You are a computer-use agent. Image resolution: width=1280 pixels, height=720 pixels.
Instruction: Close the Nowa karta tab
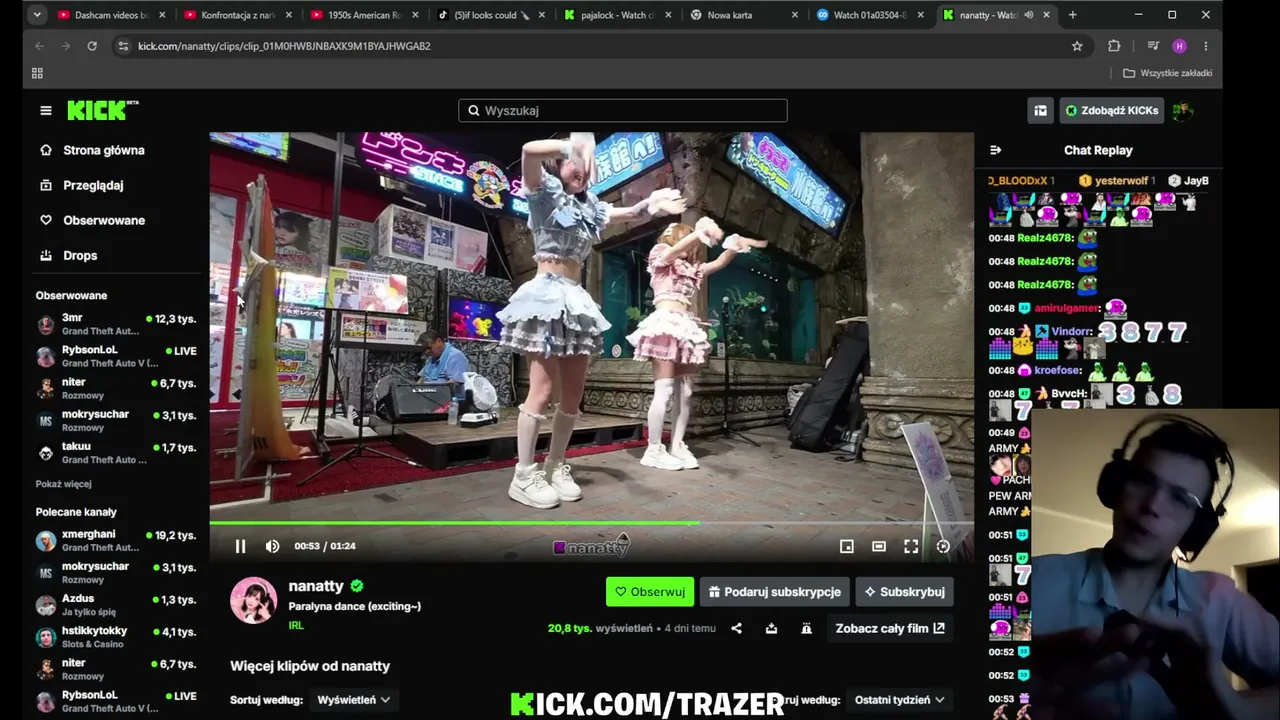795,15
